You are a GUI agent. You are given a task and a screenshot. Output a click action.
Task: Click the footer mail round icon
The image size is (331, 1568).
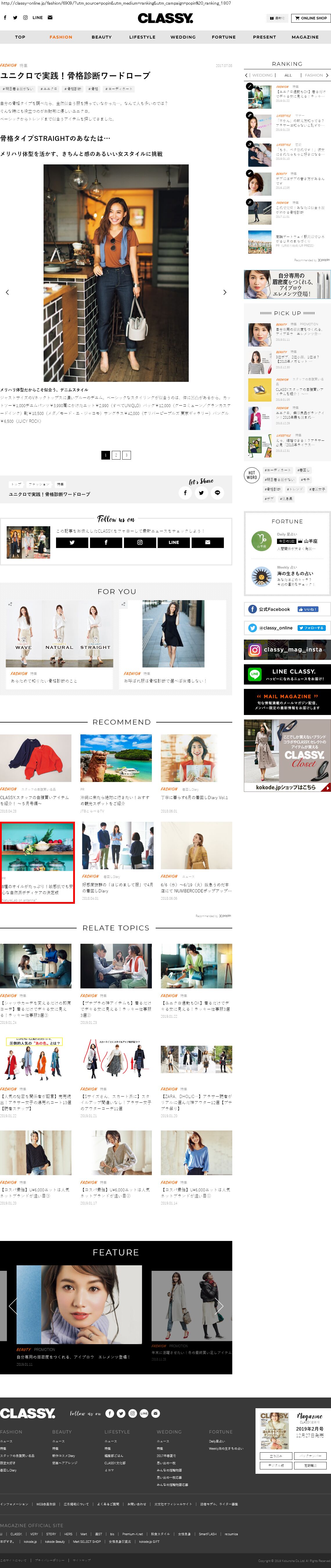coord(155,1413)
